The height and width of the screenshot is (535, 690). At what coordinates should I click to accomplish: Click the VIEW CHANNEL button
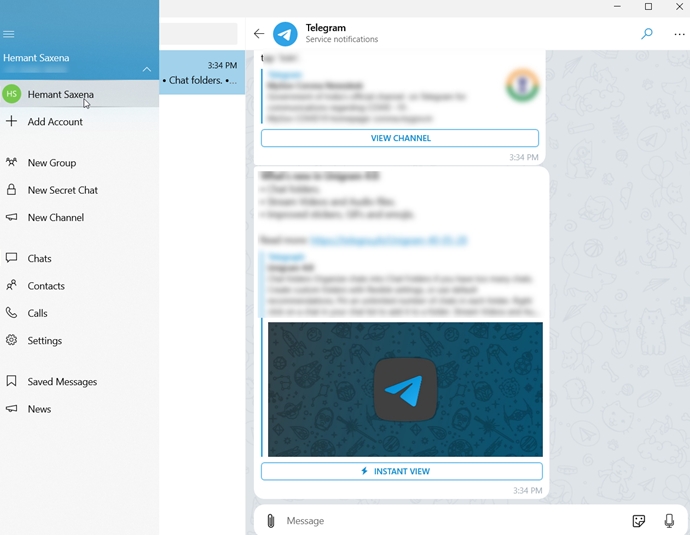point(400,138)
